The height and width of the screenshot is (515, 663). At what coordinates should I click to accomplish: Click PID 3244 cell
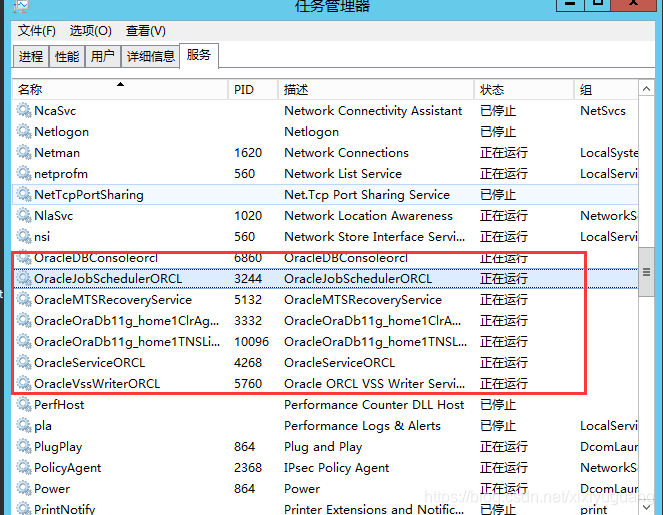[248, 278]
